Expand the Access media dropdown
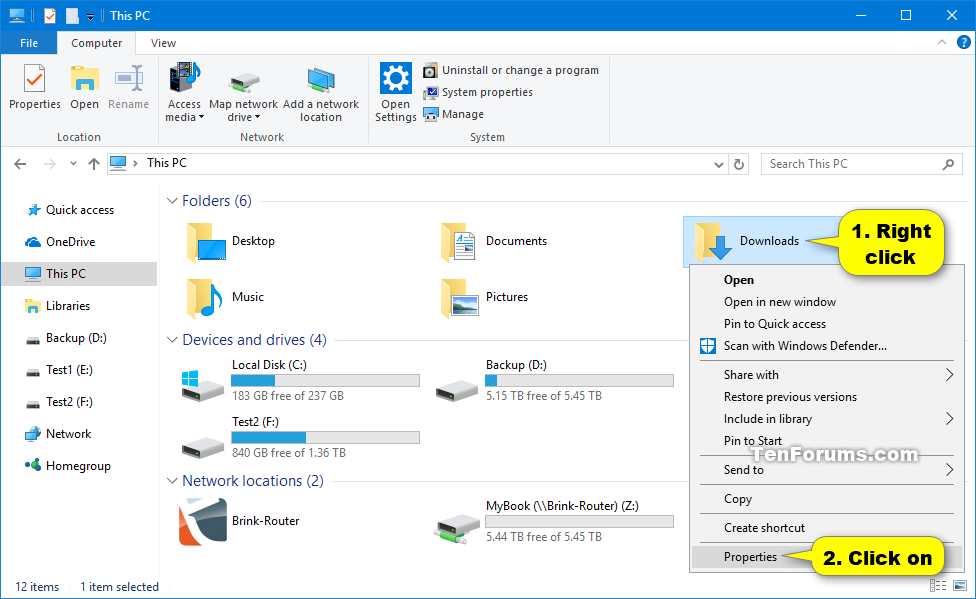This screenshot has width=976, height=599. (x=184, y=117)
